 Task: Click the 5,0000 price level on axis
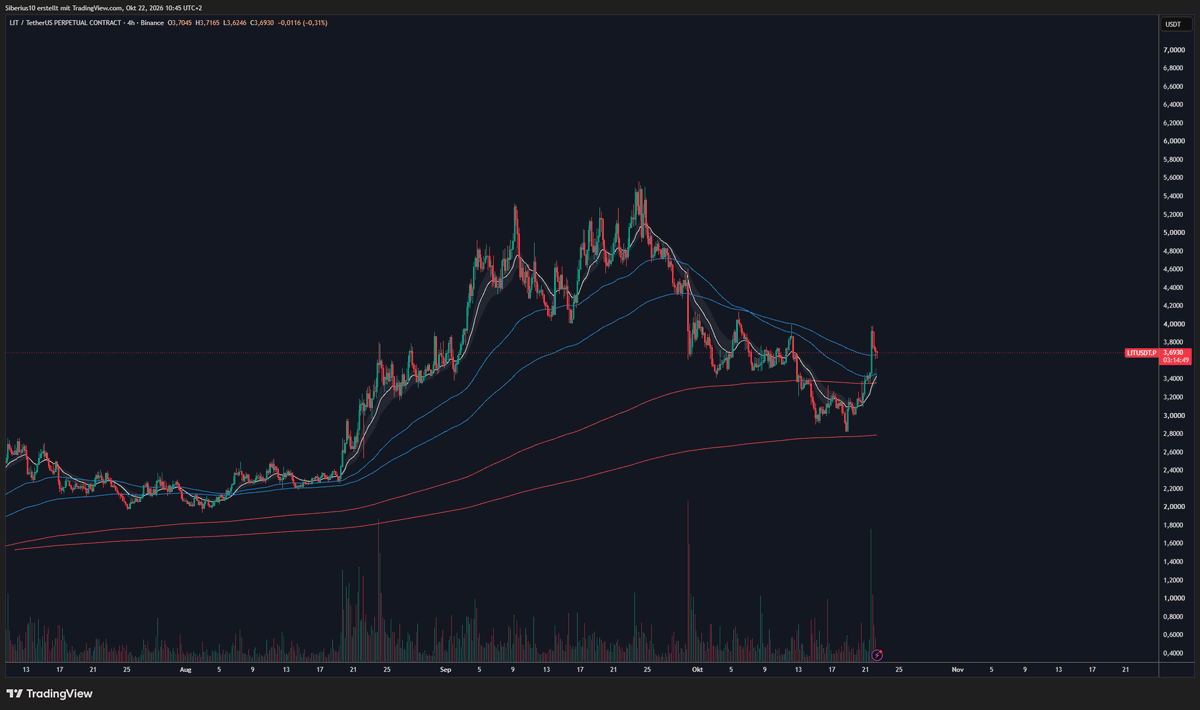[1174, 233]
